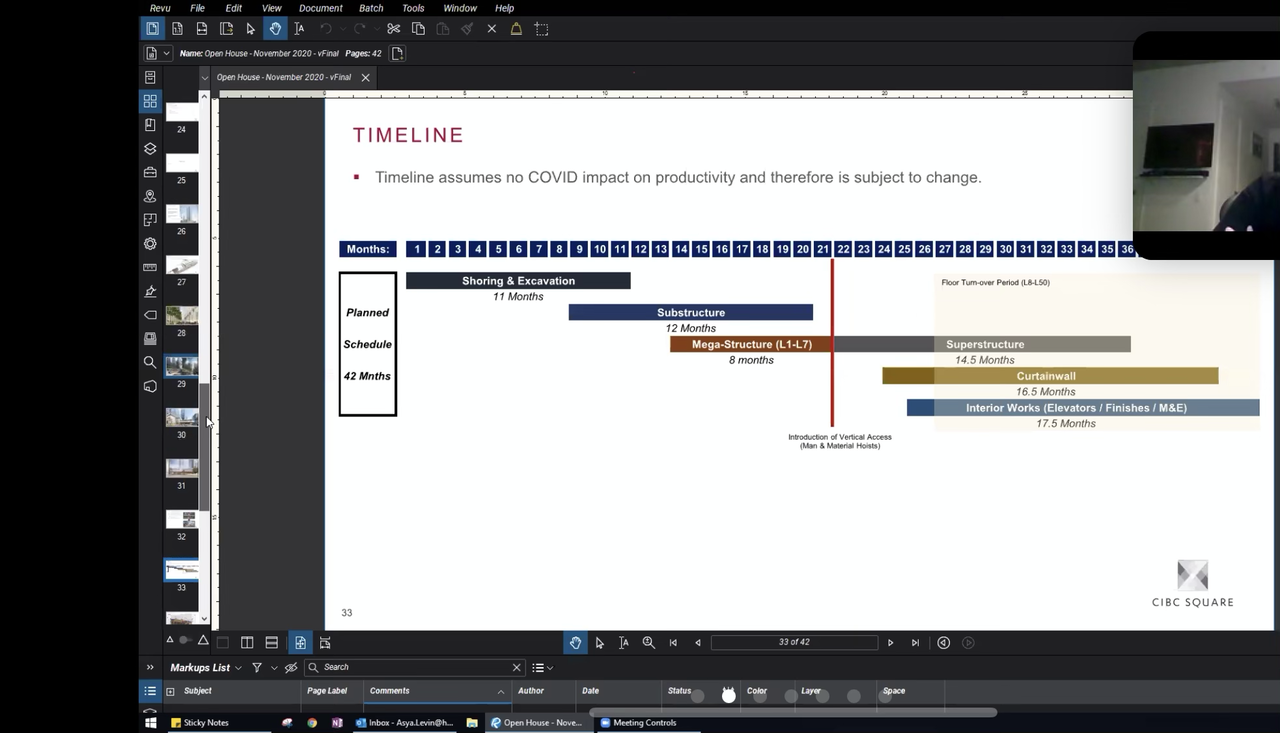Viewport: 1280px width, 733px height.
Task: Go to next page button
Action: [x=890, y=643]
